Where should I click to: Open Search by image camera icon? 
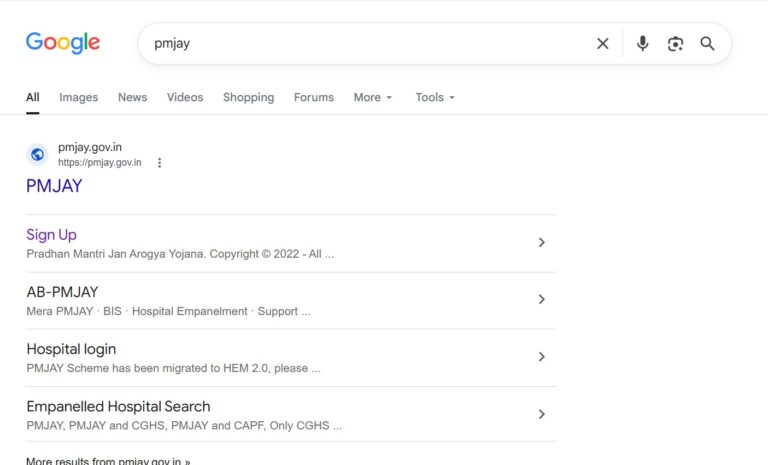[x=675, y=44]
